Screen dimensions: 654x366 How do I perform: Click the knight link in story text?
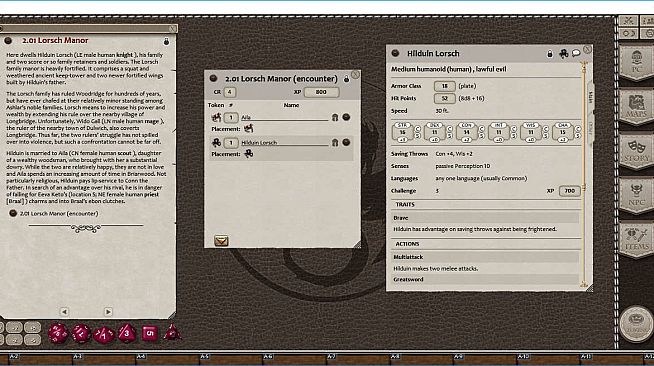(x=124, y=55)
